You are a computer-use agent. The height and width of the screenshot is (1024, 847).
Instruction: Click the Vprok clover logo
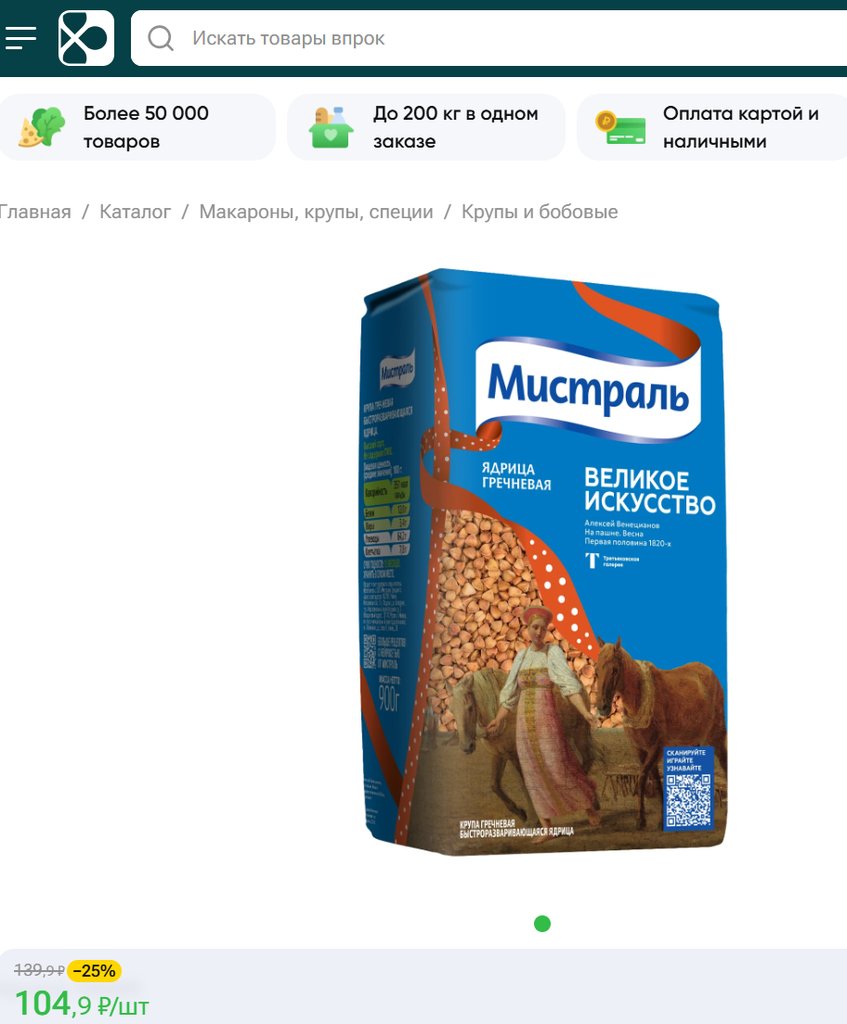pyautogui.click(x=86, y=38)
